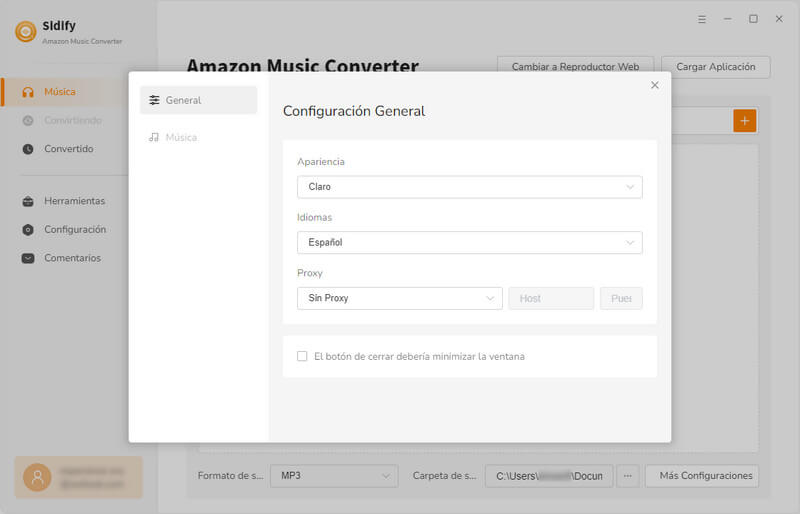Screen dimensions: 800x514
Task: Switch to the General settings tab
Action: pos(198,100)
